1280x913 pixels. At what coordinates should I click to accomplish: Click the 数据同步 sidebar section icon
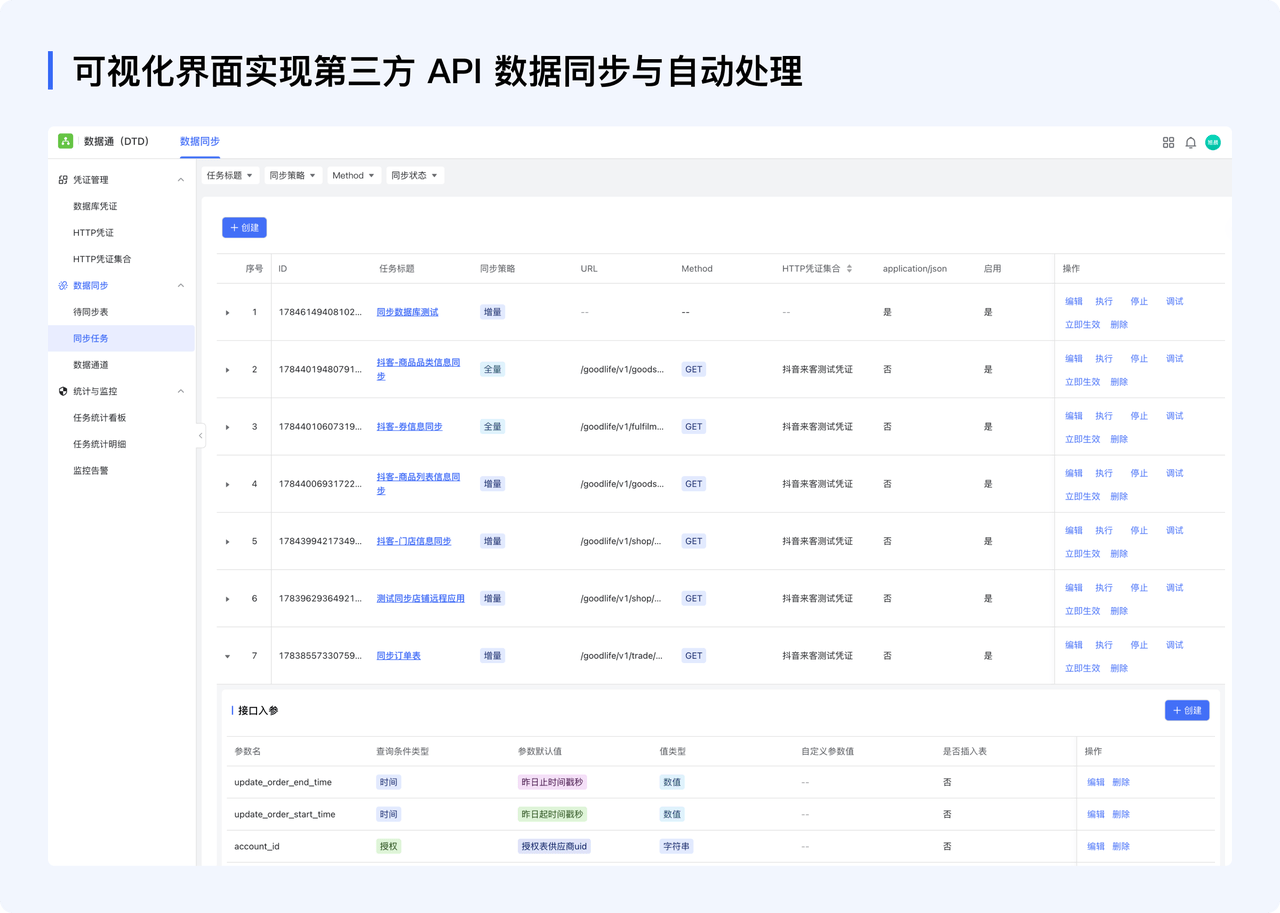pyautogui.click(x=63, y=286)
